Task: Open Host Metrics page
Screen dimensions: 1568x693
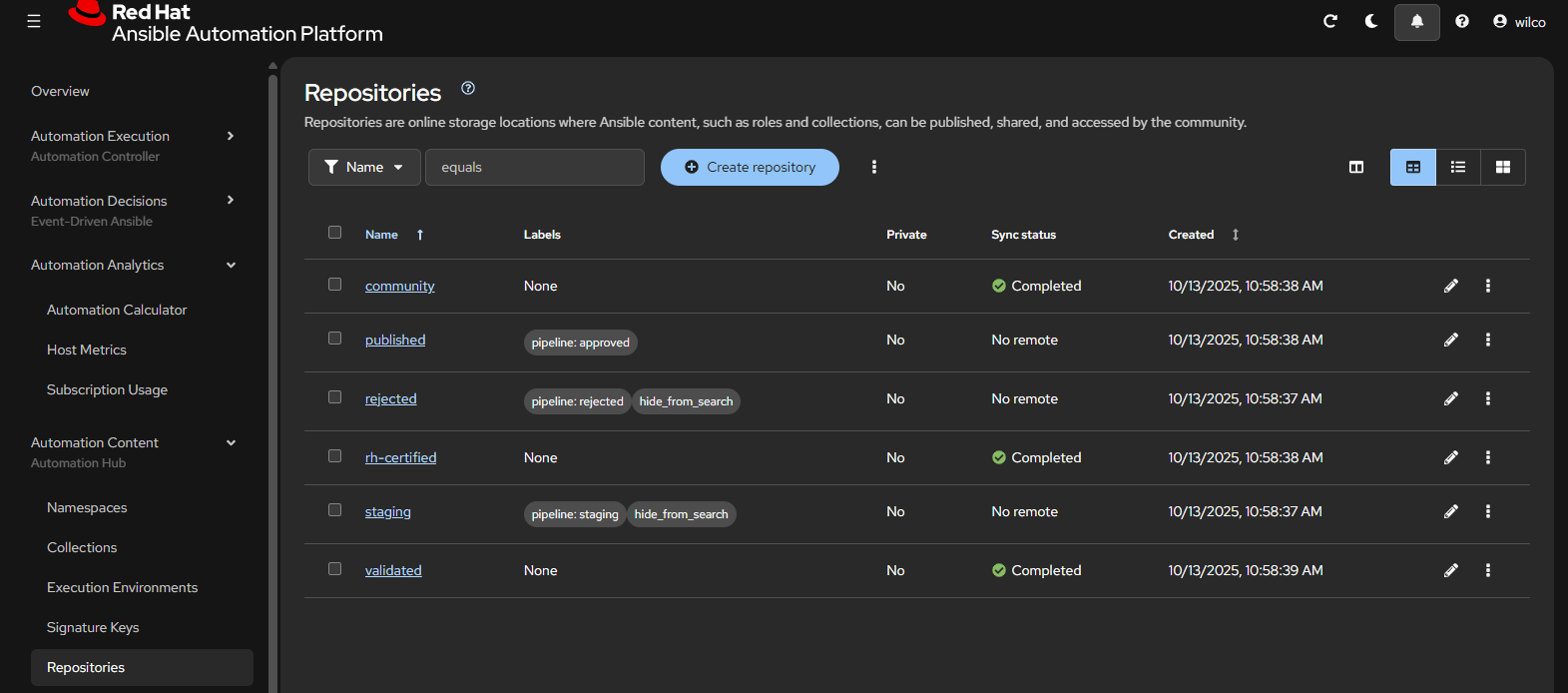Action: pyautogui.click(x=87, y=349)
